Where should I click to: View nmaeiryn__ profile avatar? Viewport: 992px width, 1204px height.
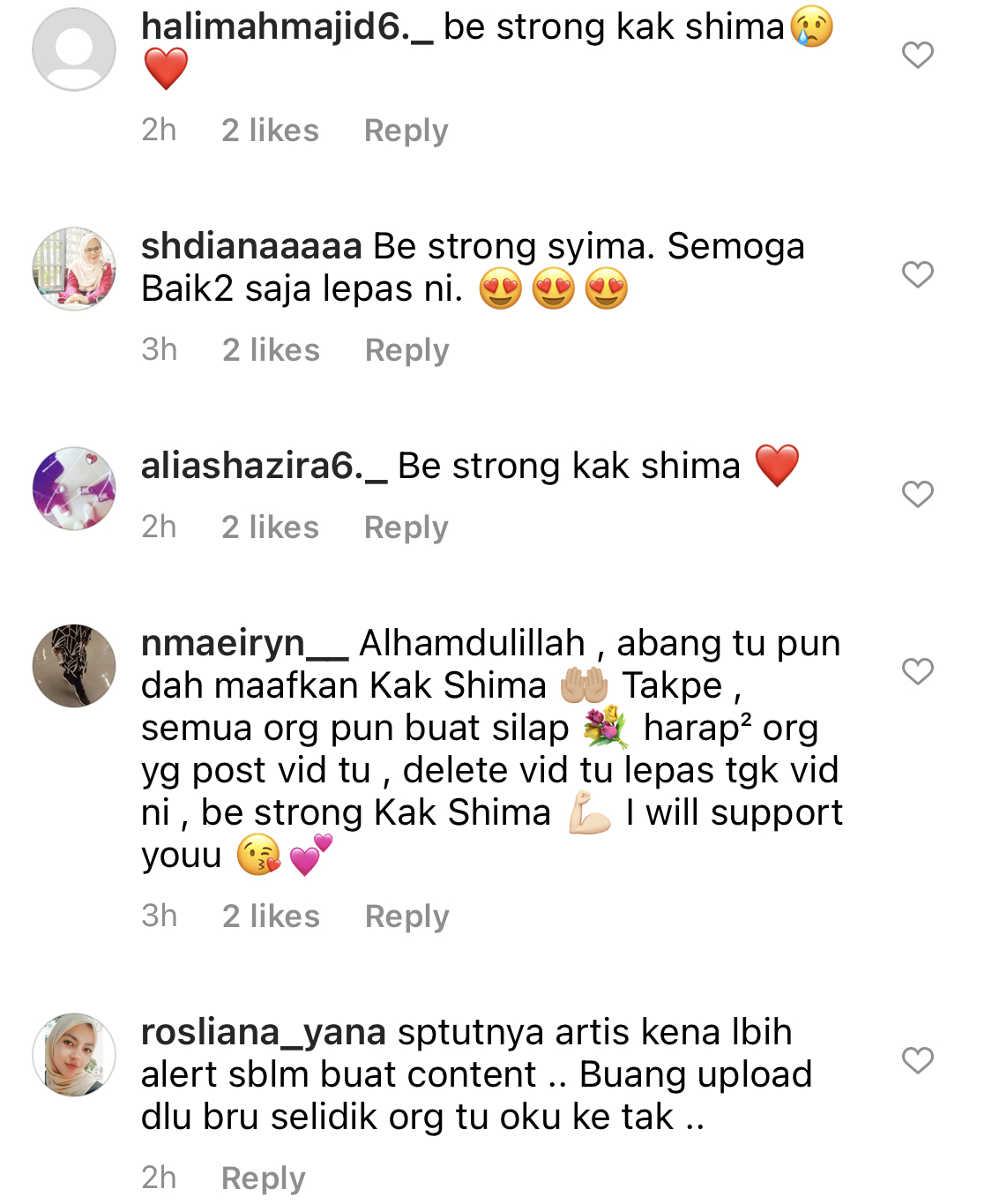click(x=74, y=666)
